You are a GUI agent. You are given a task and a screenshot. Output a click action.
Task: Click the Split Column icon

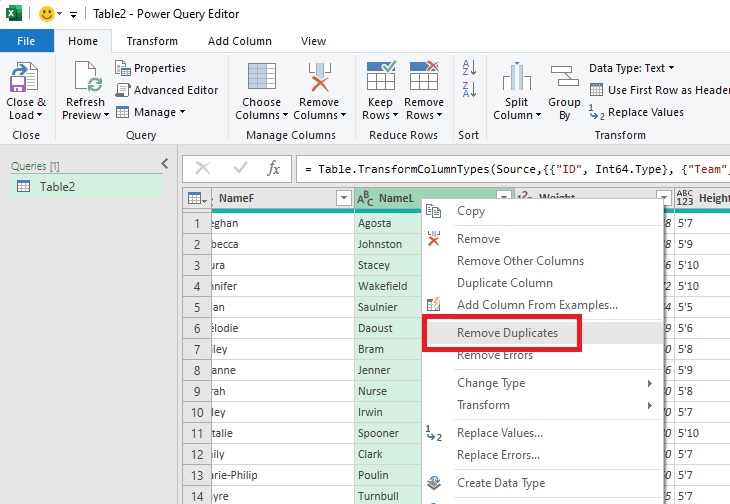pyautogui.click(x=516, y=76)
